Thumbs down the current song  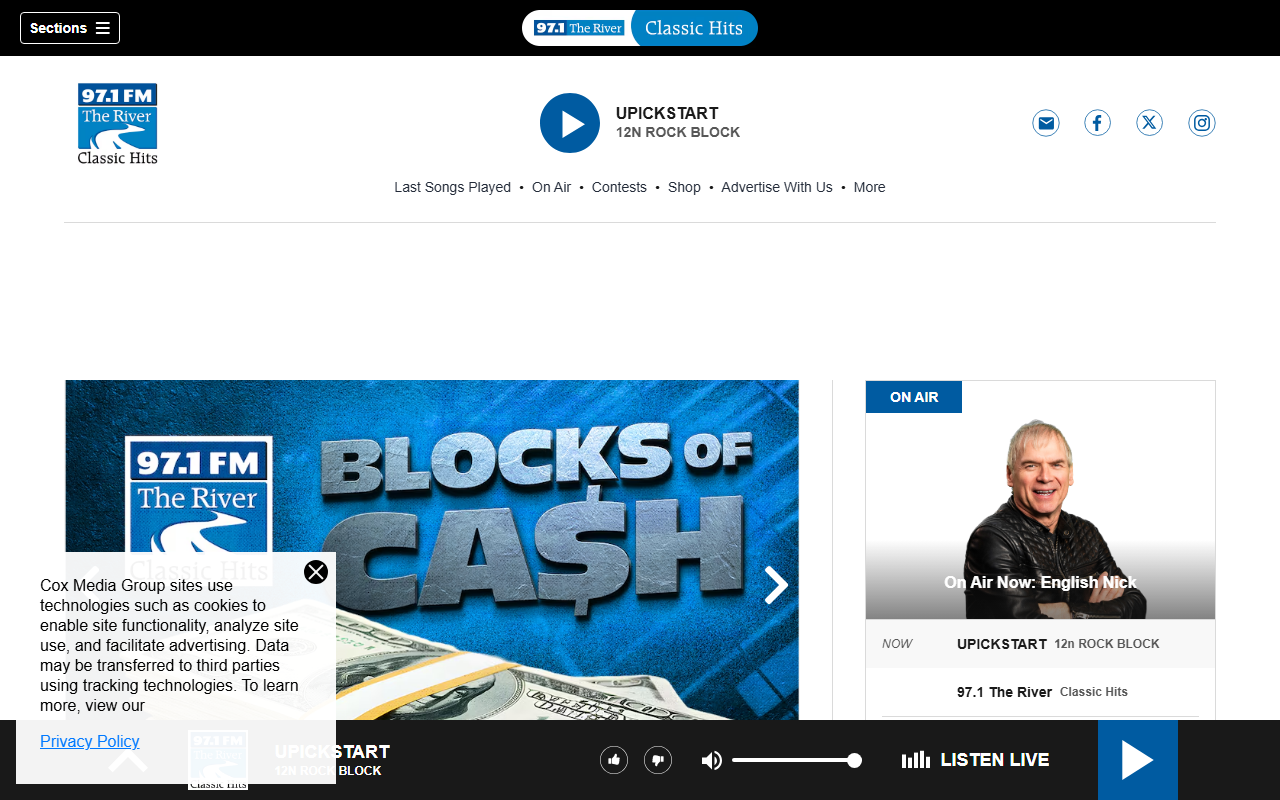point(658,760)
